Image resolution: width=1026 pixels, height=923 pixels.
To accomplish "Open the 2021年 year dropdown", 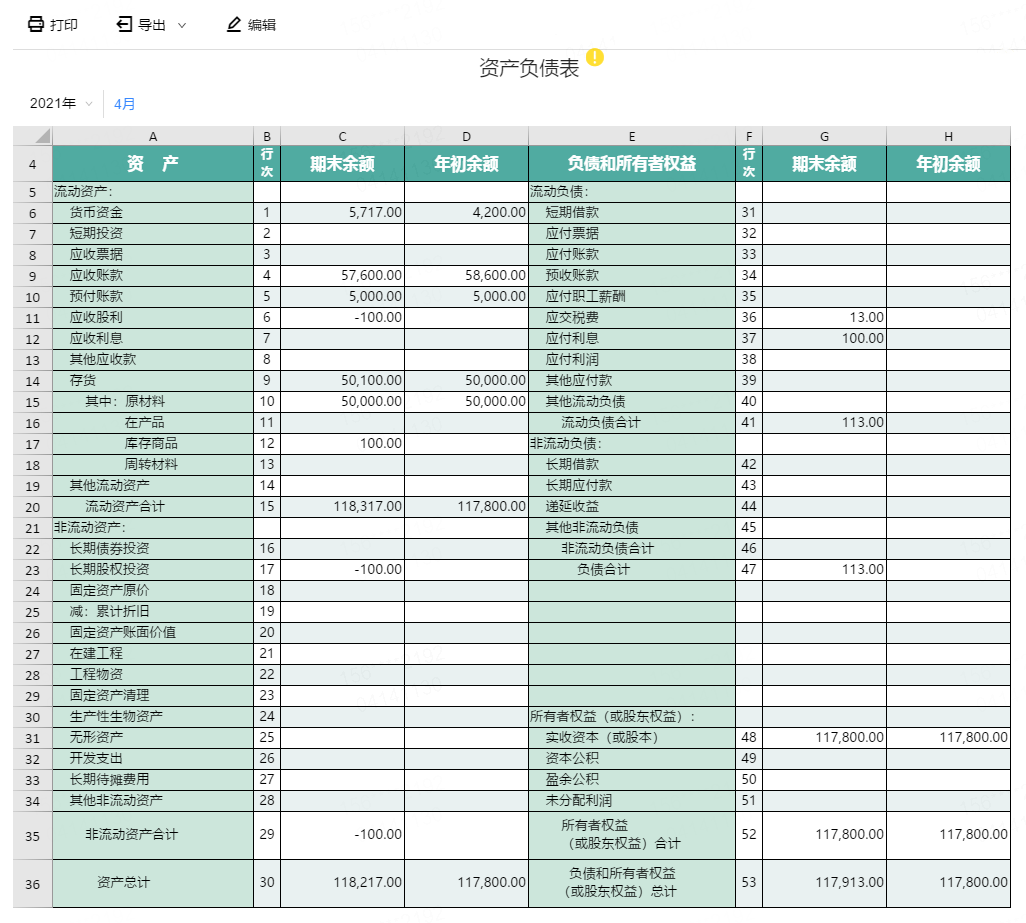I will [60, 103].
